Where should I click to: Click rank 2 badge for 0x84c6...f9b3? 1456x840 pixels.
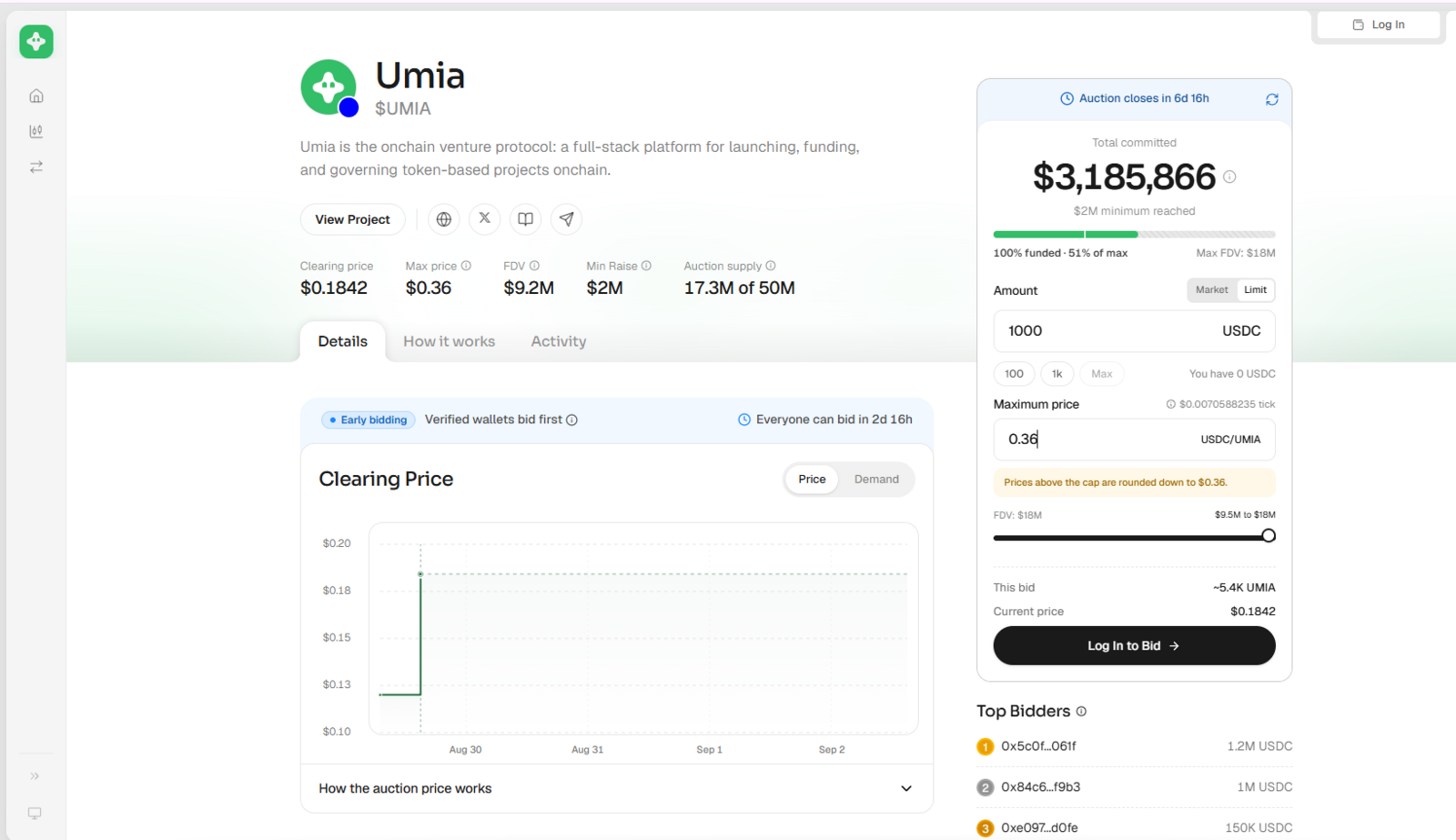[985, 788]
